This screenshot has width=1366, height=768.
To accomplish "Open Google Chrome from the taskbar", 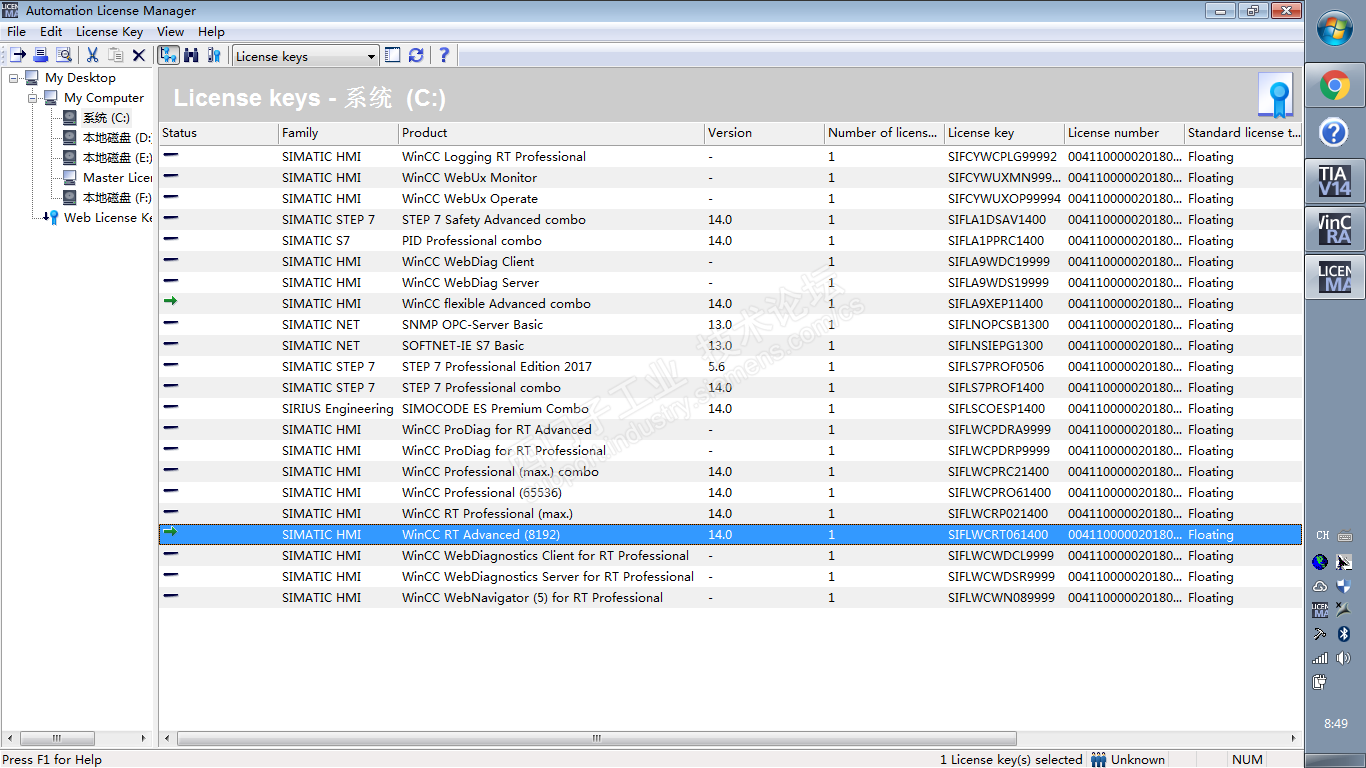I will (x=1335, y=86).
